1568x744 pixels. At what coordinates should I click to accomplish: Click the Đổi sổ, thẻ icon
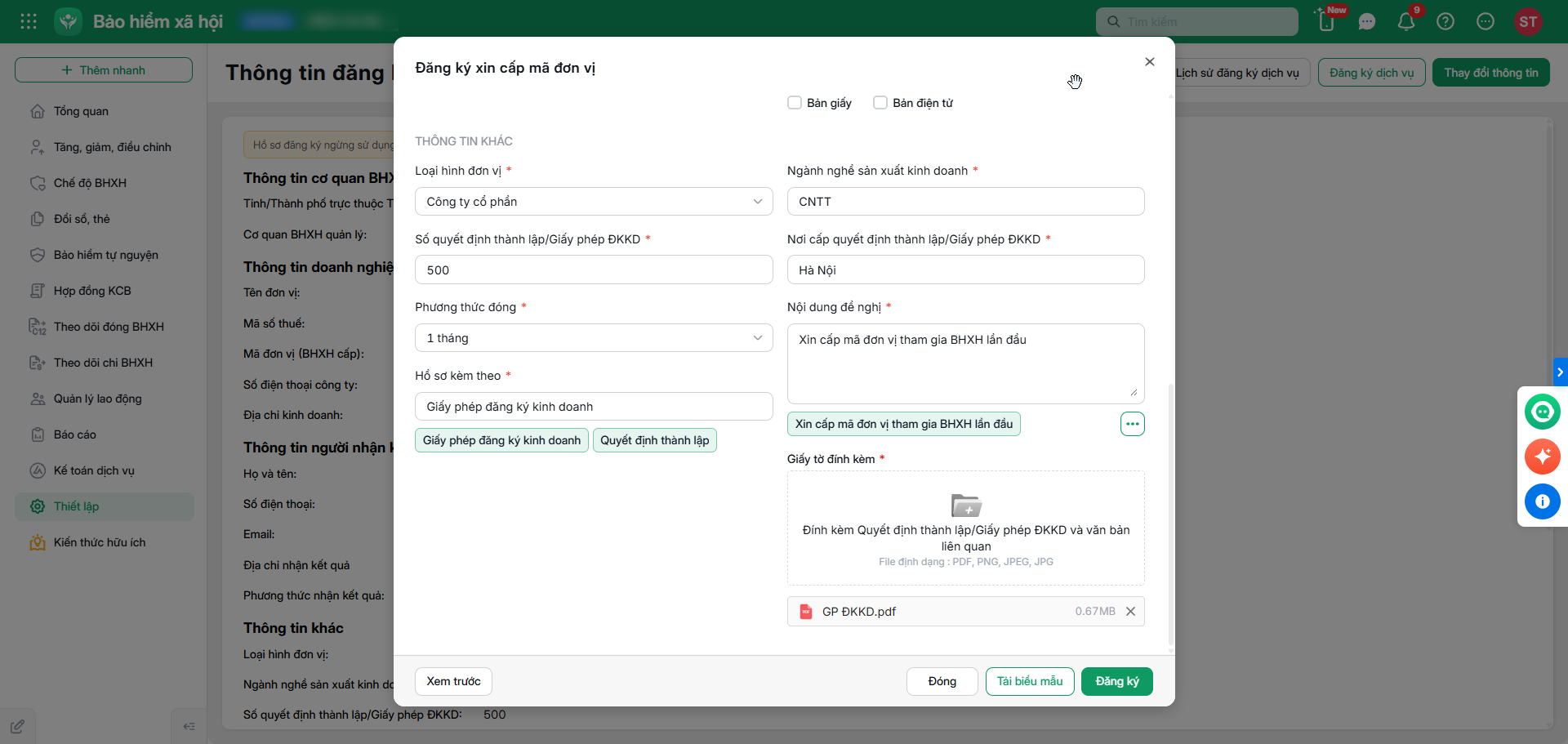38,219
